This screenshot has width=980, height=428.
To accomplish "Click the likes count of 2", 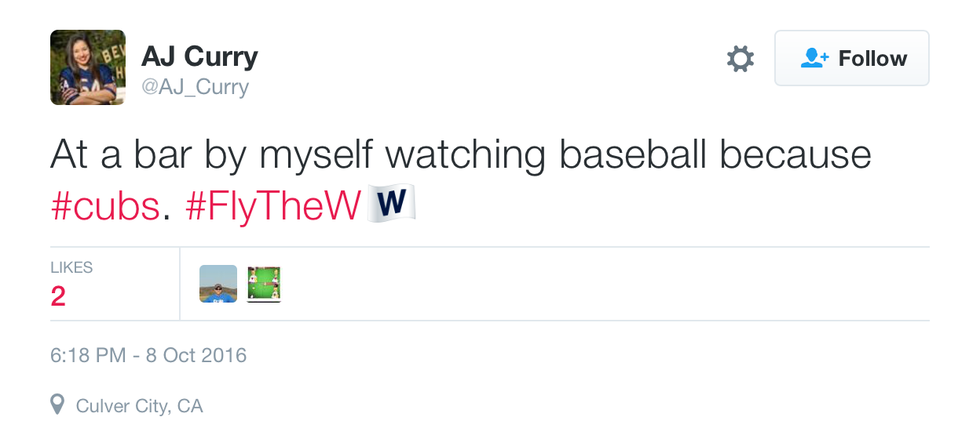I will click(x=58, y=297).
